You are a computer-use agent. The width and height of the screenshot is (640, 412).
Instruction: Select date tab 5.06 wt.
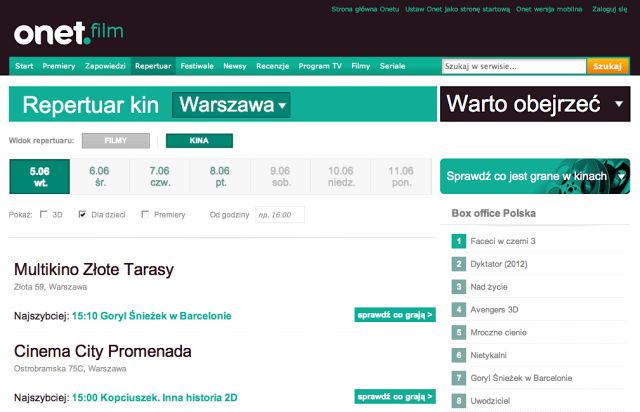coord(40,176)
